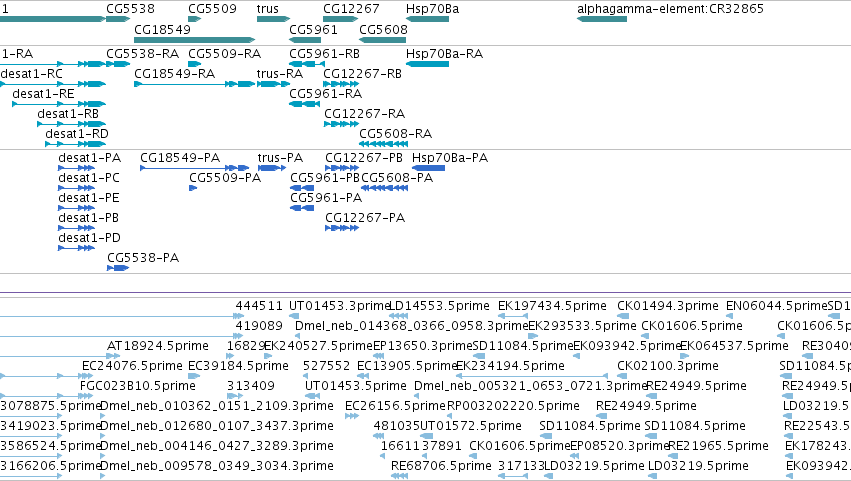Click EST 527552 label

click(327, 366)
